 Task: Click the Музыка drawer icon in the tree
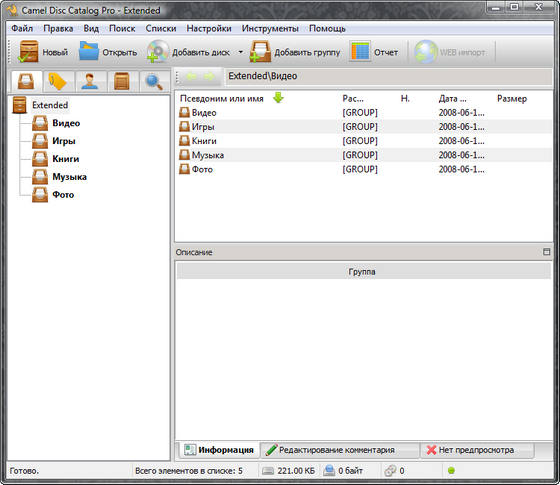tap(40, 177)
